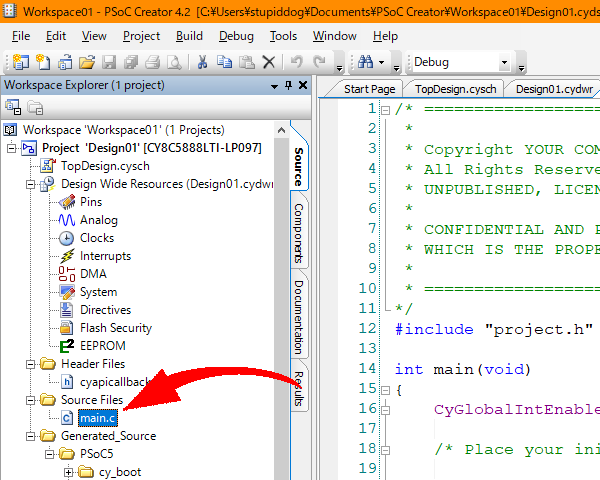Open the Edit menu
This screenshot has height=480, width=600.
56,36
